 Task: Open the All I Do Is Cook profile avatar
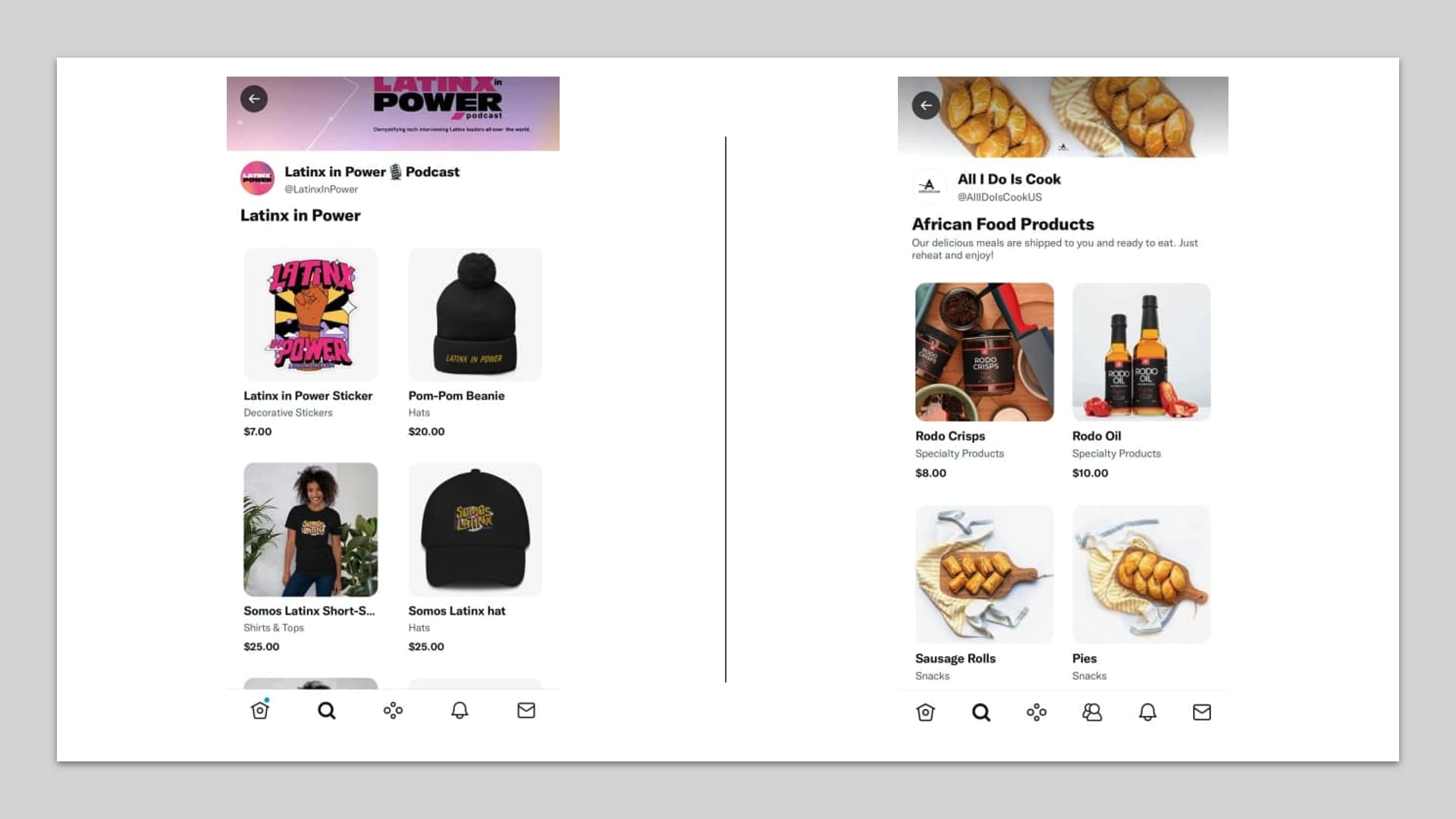929,186
